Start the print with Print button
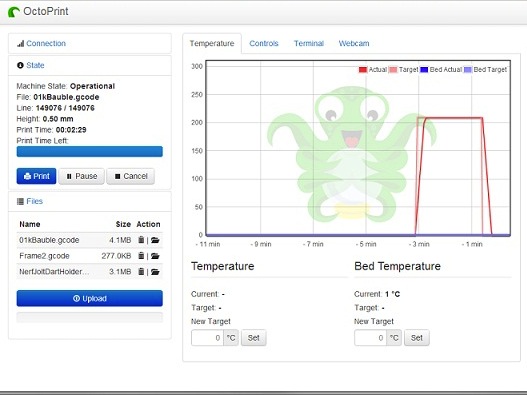 [x=36, y=176]
